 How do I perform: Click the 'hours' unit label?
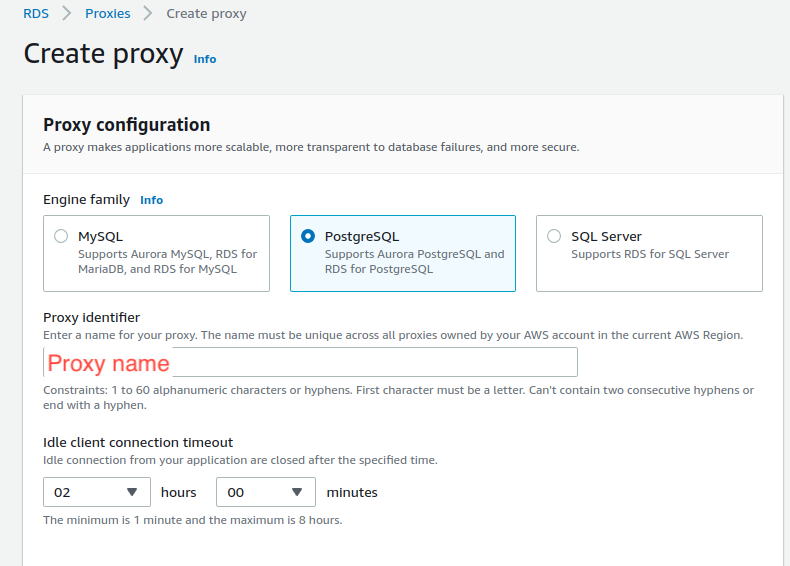pyautogui.click(x=178, y=492)
